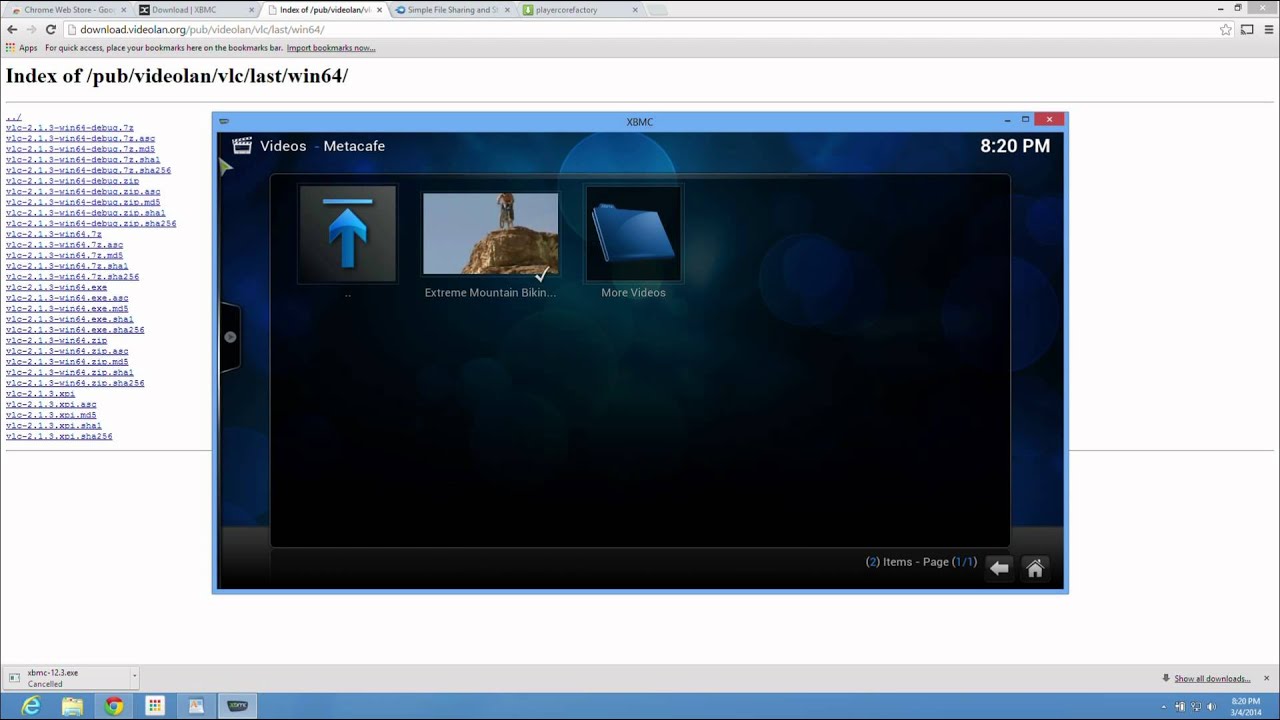Image resolution: width=1280 pixels, height=720 pixels.
Task: Open the dropdown arrow for xbmc-12.3.exe download
Action: [x=134, y=678]
